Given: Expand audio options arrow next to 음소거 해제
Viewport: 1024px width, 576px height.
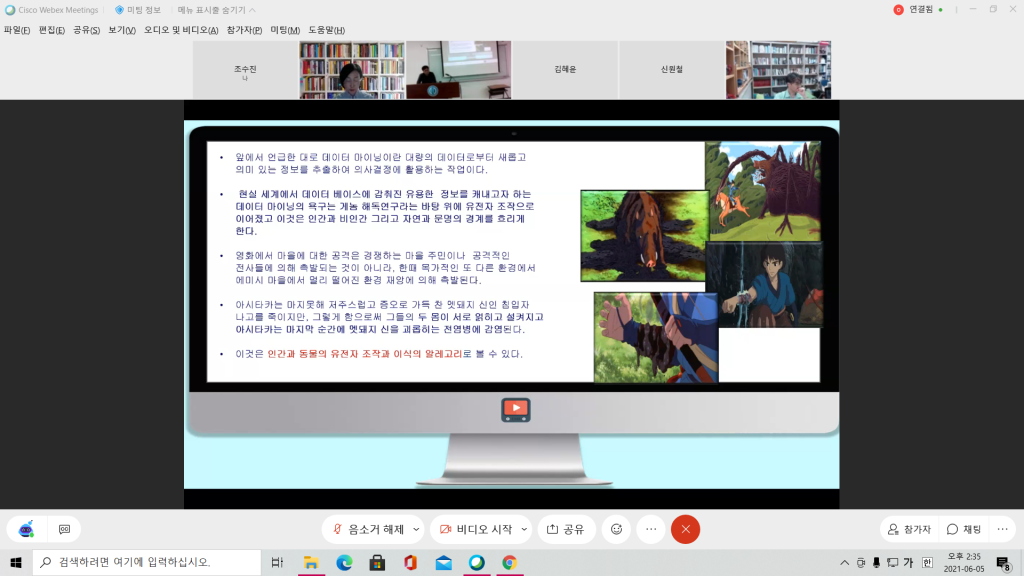Looking at the screenshot, I should 416,529.
